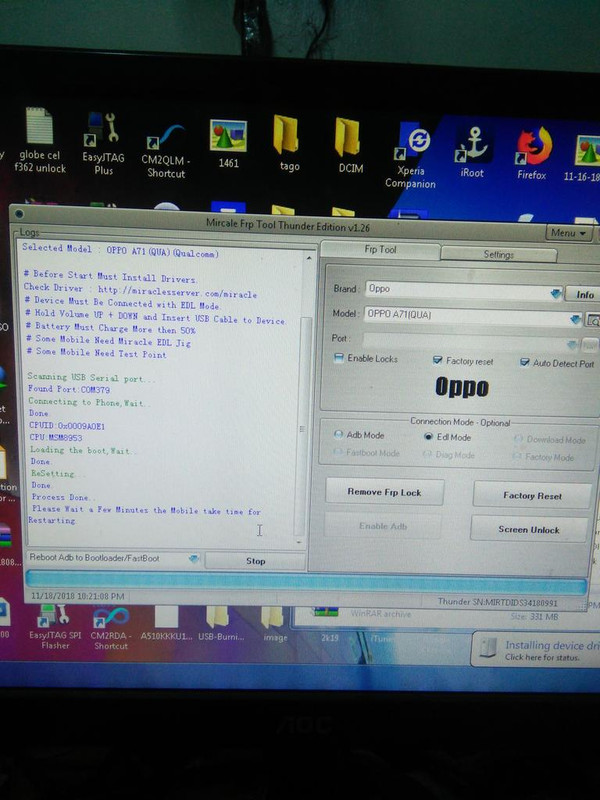Screen dimensions: 600x800
Task: Click the log panel scroll up arrow
Action: point(308,259)
